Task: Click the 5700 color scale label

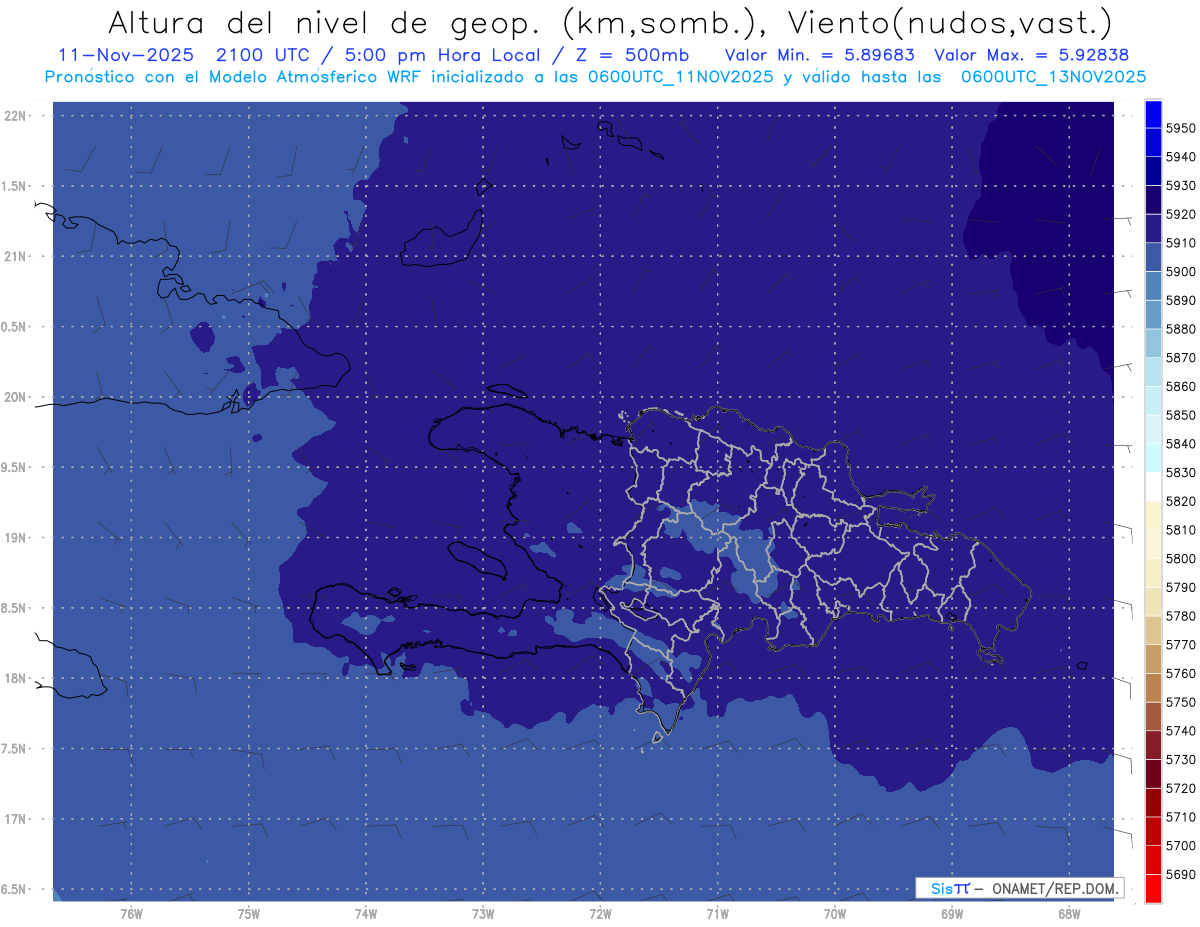Action: click(x=1180, y=845)
